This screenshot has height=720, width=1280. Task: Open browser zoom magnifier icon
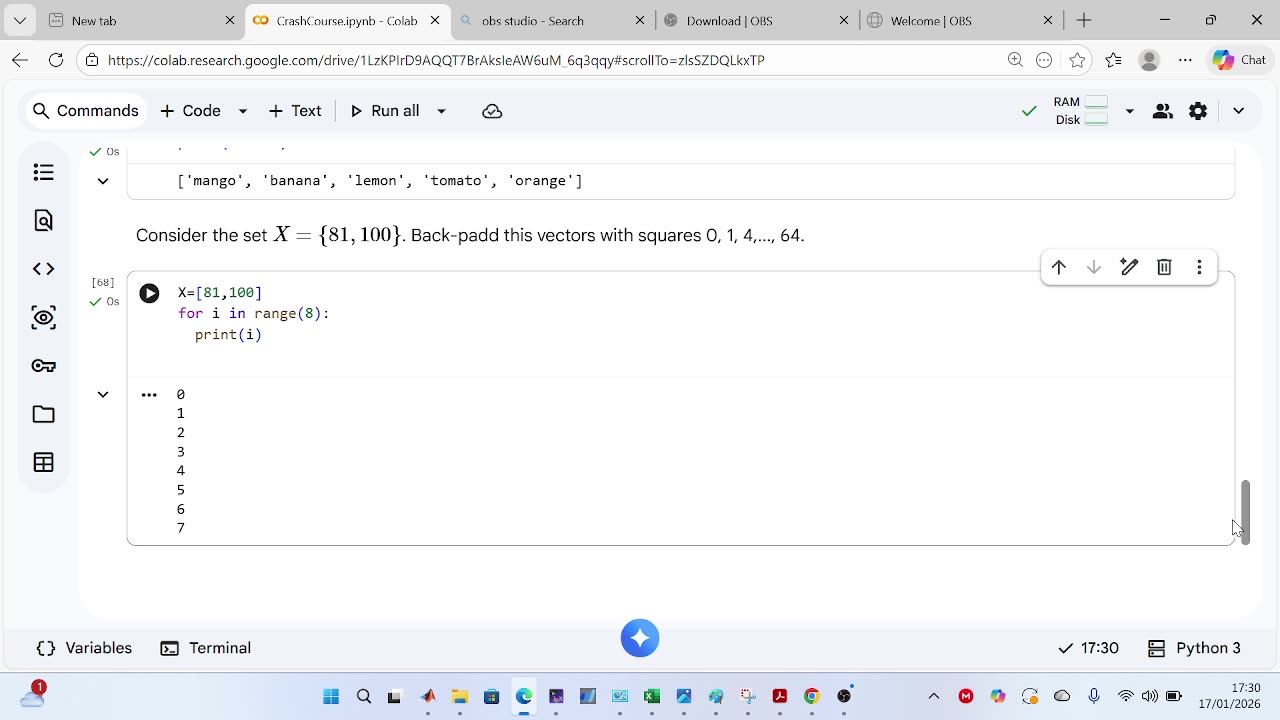point(1015,60)
